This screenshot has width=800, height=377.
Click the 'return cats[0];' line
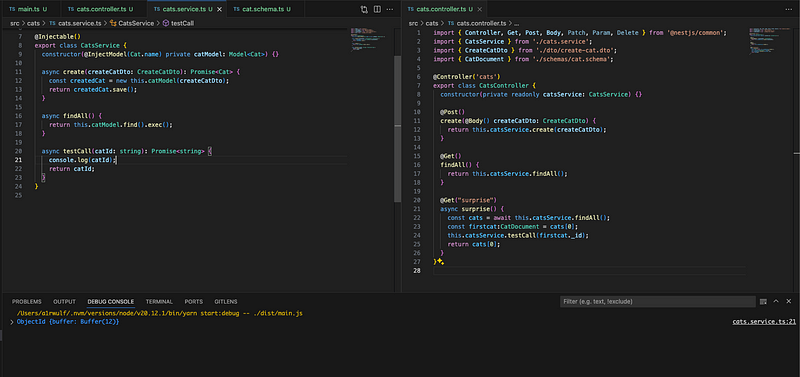(x=474, y=244)
